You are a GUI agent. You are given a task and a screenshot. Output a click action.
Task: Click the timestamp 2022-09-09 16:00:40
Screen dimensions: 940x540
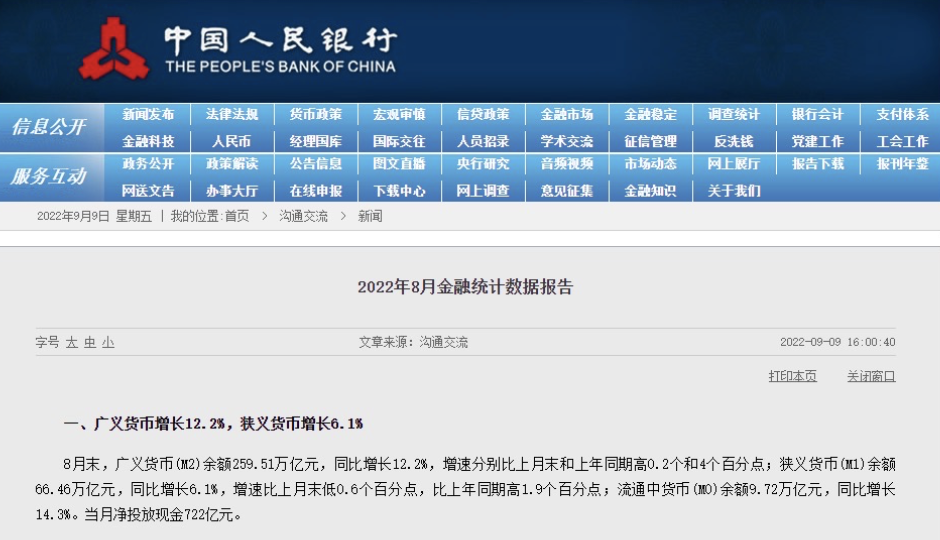click(837, 342)
